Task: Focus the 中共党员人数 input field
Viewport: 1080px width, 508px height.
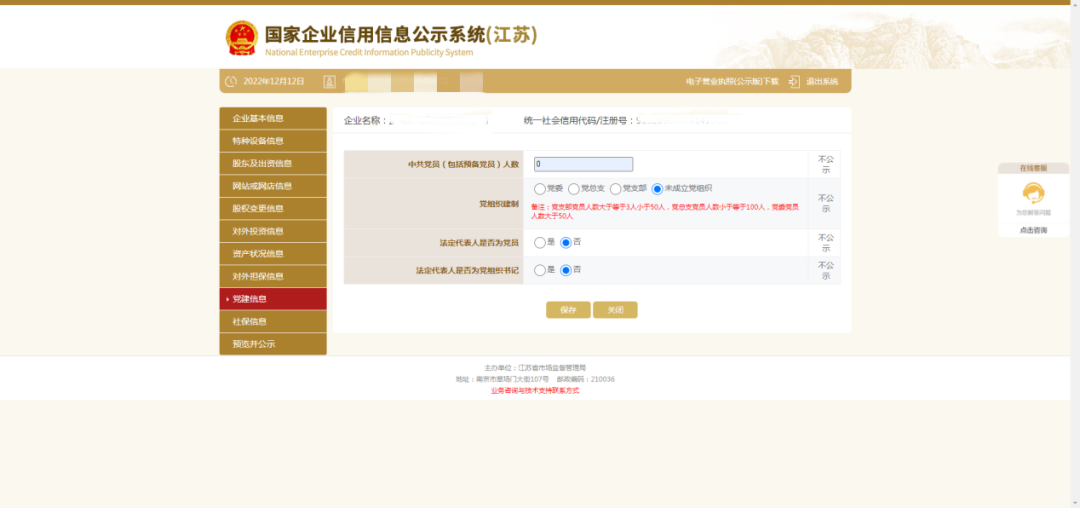Action: (583, 164)
